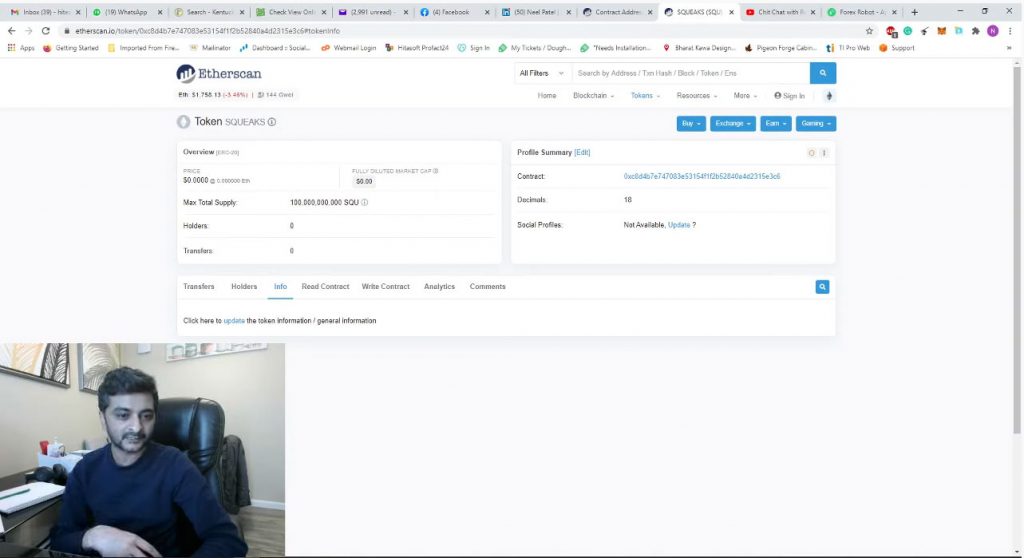
Task: Expand the All Filters dropdown
Action: 542,73
